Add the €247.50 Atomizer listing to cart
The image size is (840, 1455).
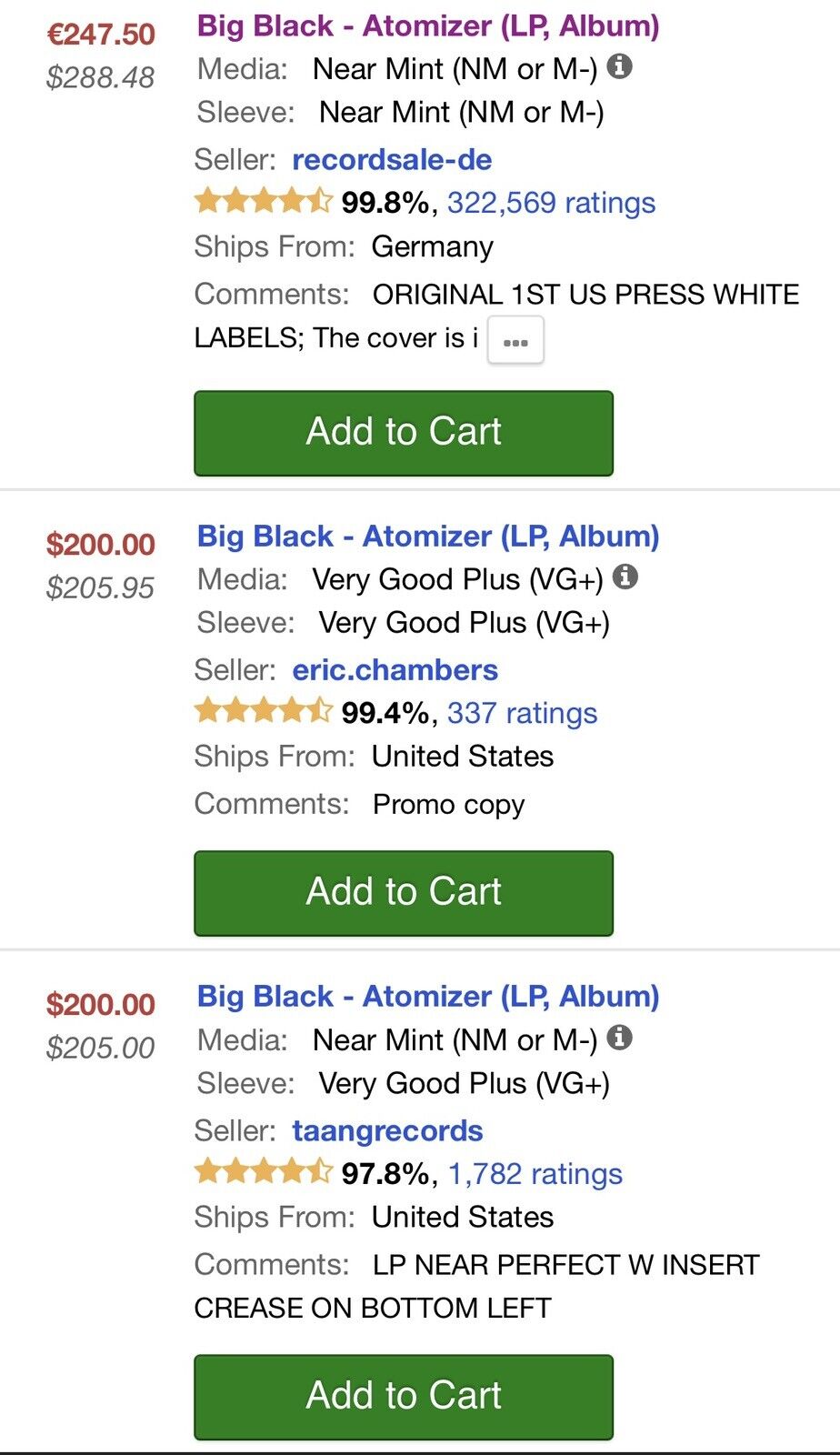404,433
